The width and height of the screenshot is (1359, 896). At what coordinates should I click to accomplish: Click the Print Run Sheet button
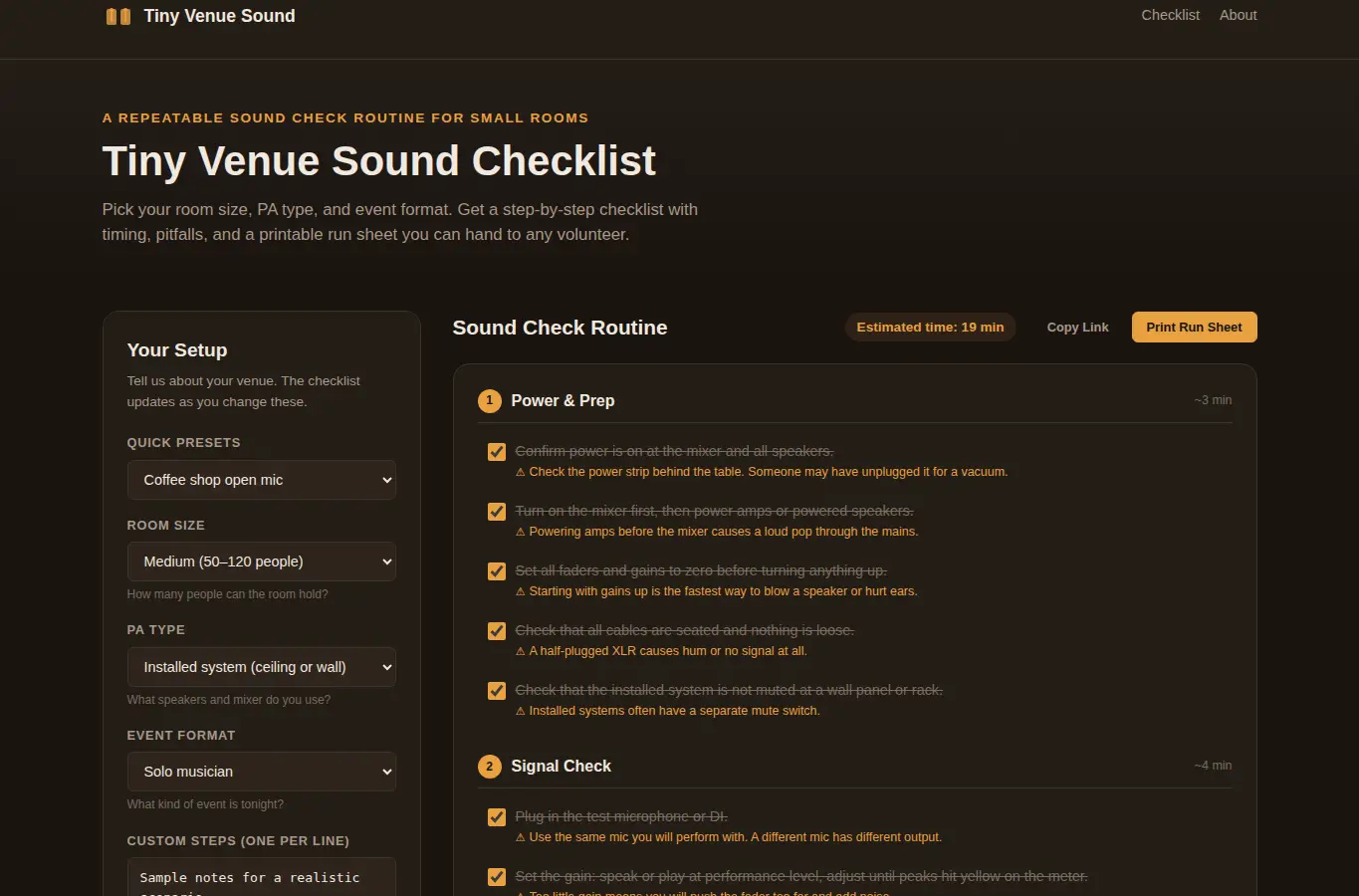click(x=1194, y=327)
